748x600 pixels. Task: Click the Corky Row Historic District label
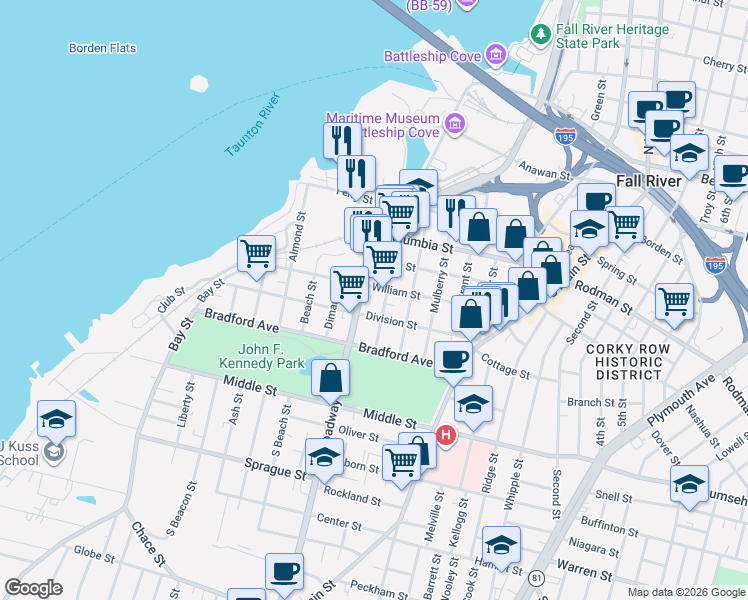tap(628, 362)
